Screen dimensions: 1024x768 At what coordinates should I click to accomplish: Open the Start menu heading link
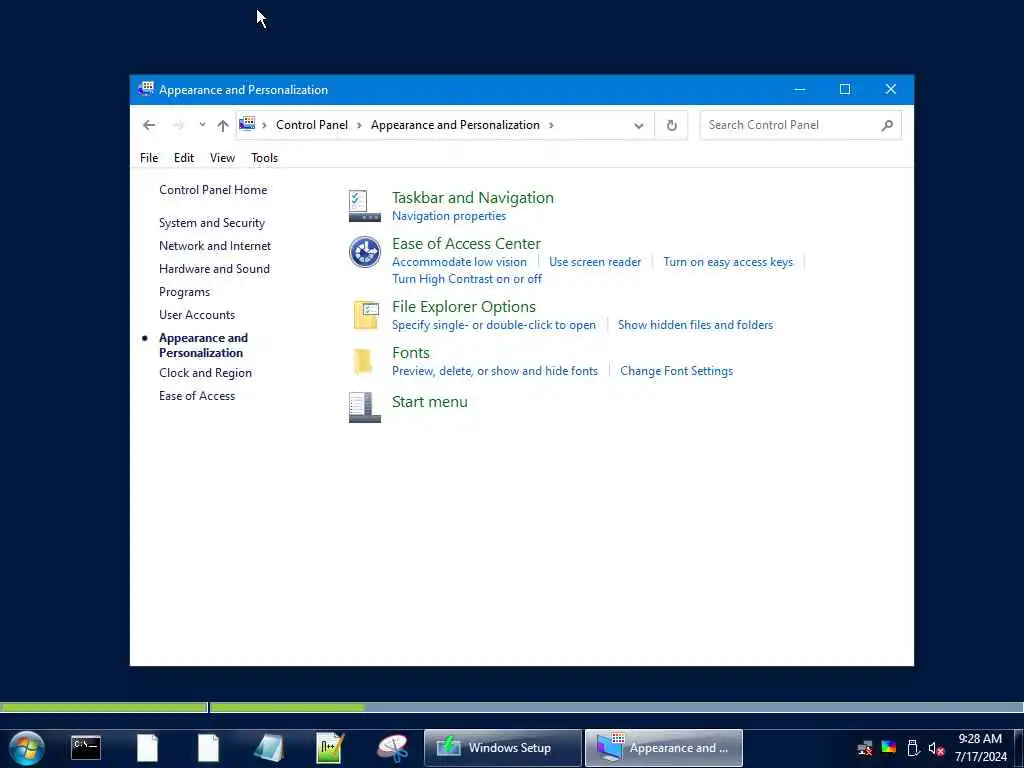(x=430, y=402)
